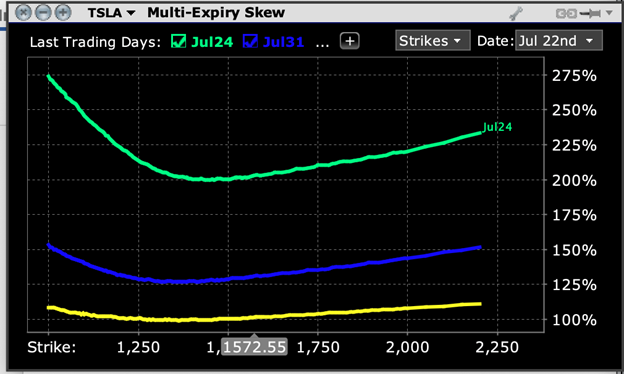Click the Multi-Expiry Skew title
Viewport: 624px width, 374px height.
(x=216, y=12)
